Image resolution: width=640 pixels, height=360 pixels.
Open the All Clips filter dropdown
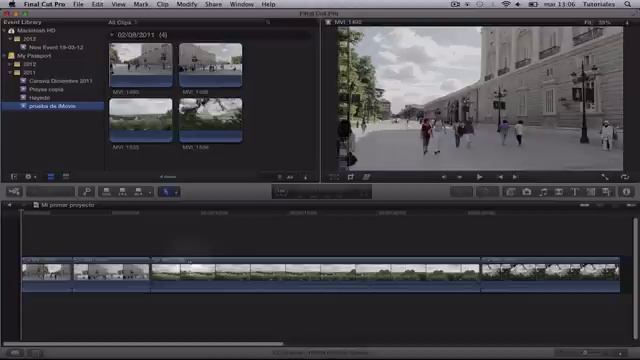click(122, 22)
